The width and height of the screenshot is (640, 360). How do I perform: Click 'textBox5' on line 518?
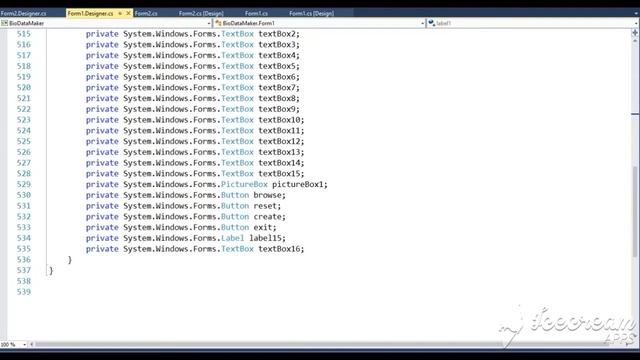(277, 66)
